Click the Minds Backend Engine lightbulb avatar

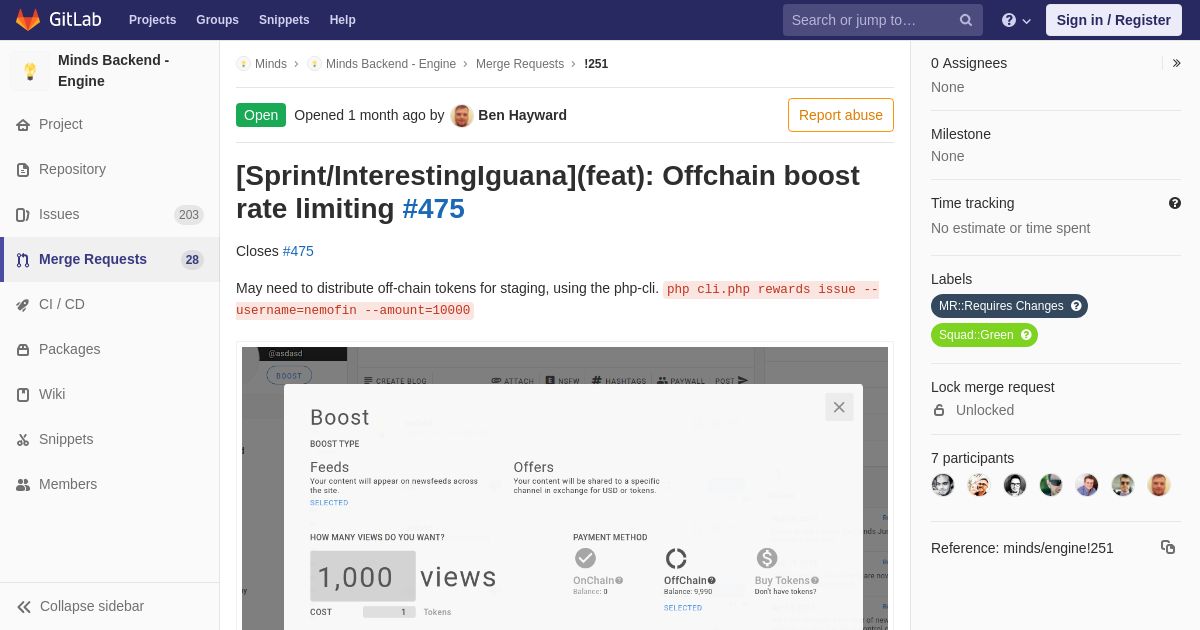30,71
